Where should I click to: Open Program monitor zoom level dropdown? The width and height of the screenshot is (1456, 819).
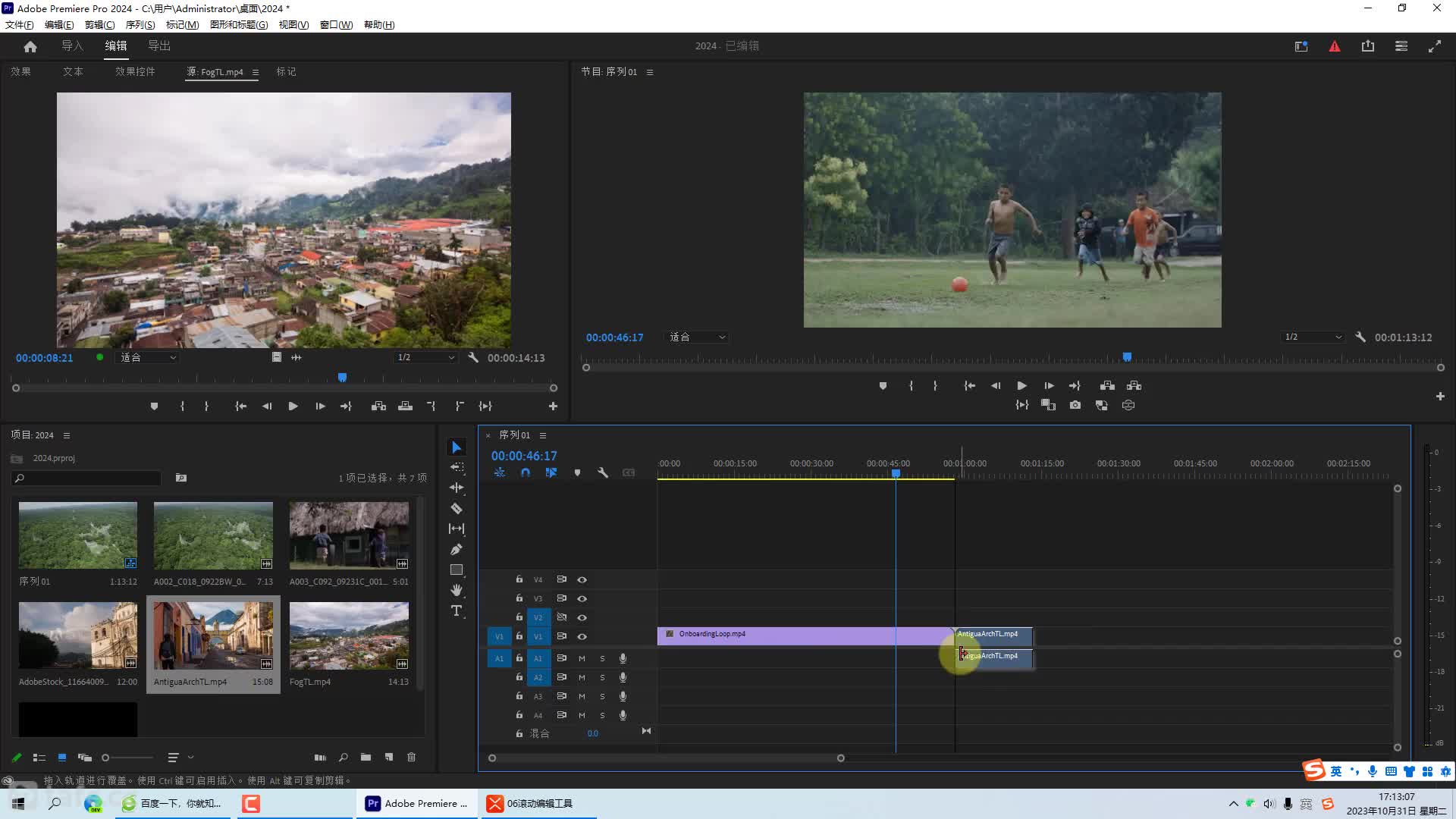(696, 337)
